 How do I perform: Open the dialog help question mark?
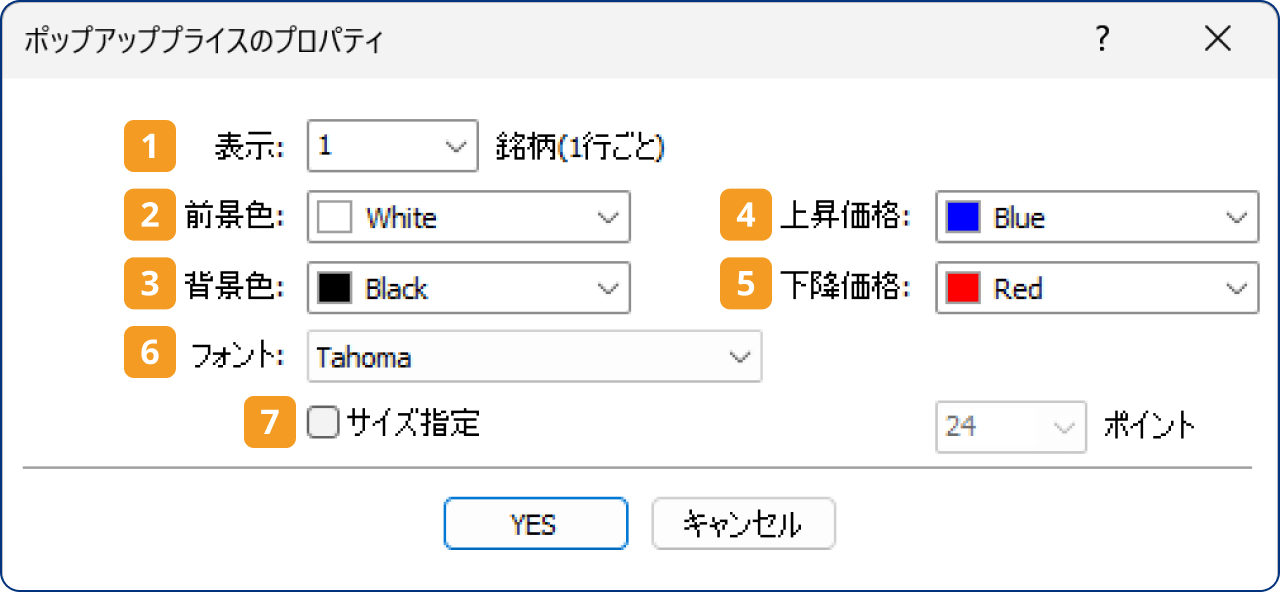1101,39
